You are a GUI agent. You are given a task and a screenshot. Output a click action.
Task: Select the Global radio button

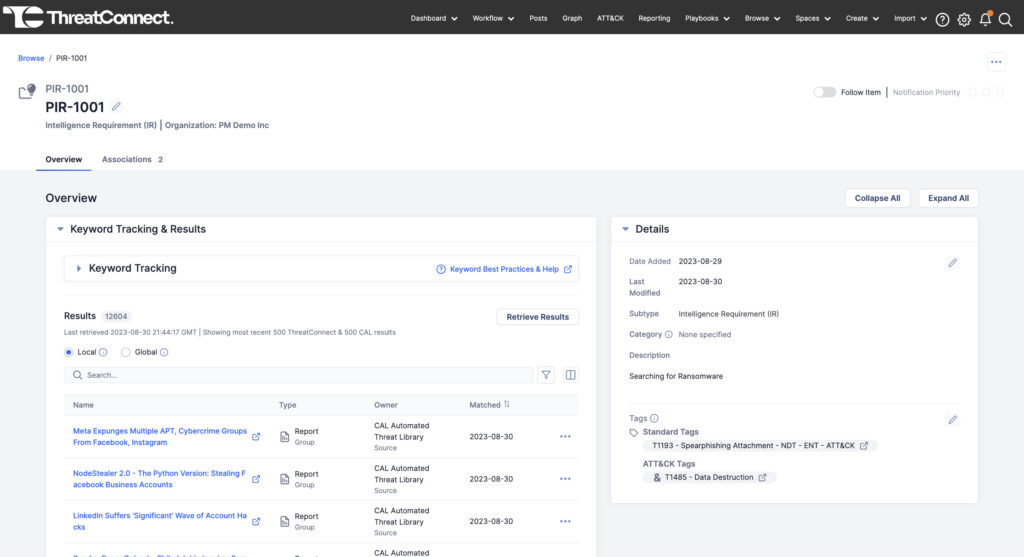(126, 352)
